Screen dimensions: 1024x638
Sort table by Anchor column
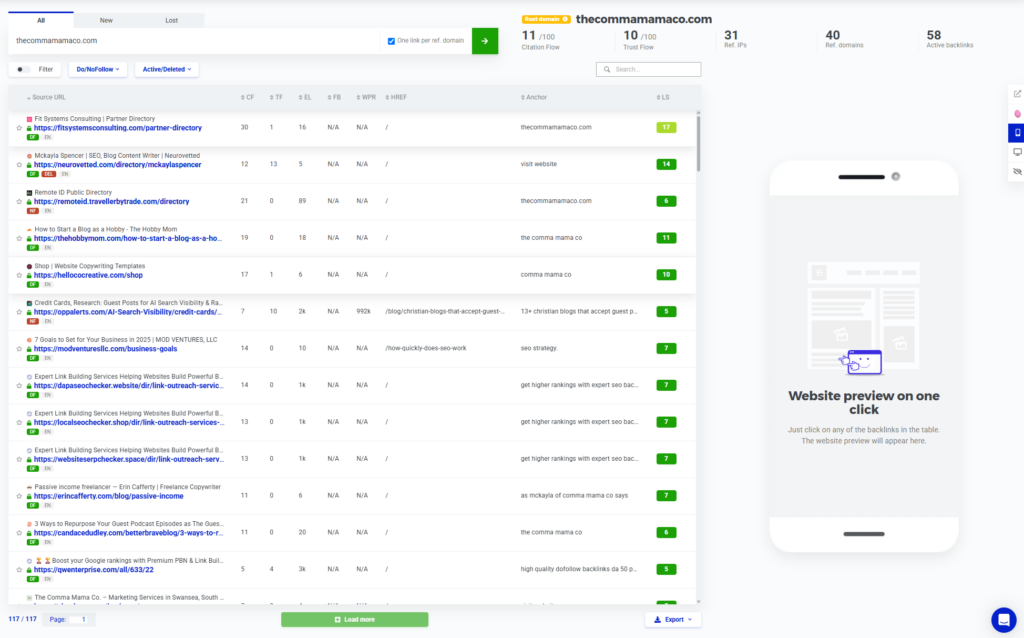click(x=534, y=97)
